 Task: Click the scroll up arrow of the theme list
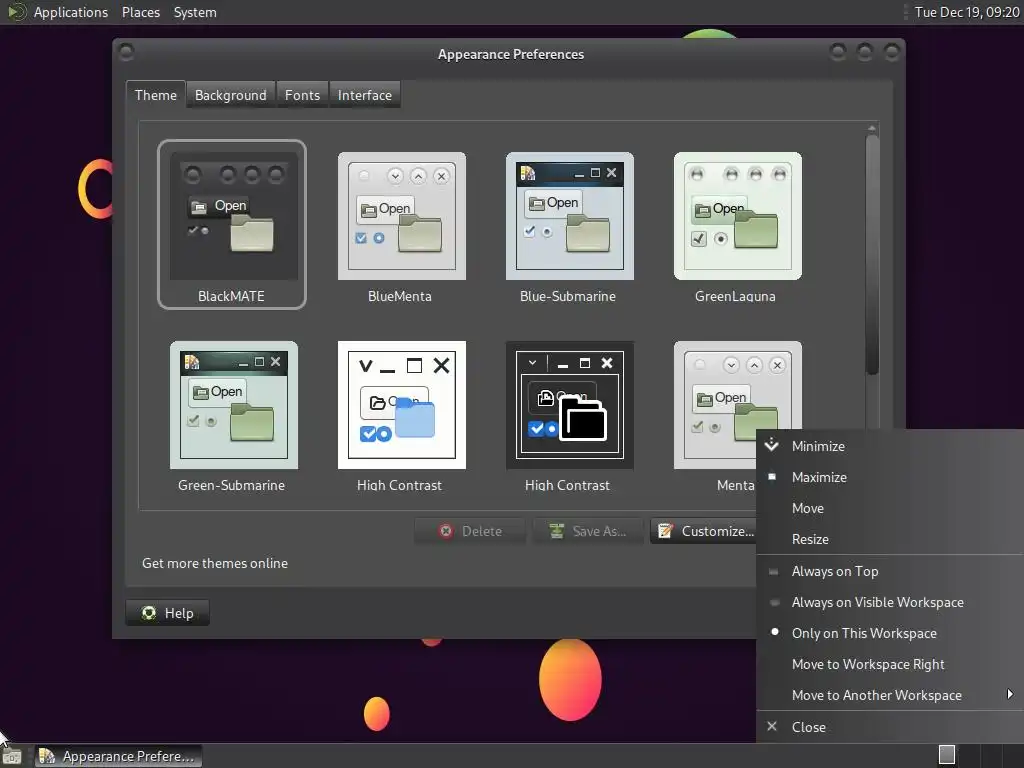872,128
